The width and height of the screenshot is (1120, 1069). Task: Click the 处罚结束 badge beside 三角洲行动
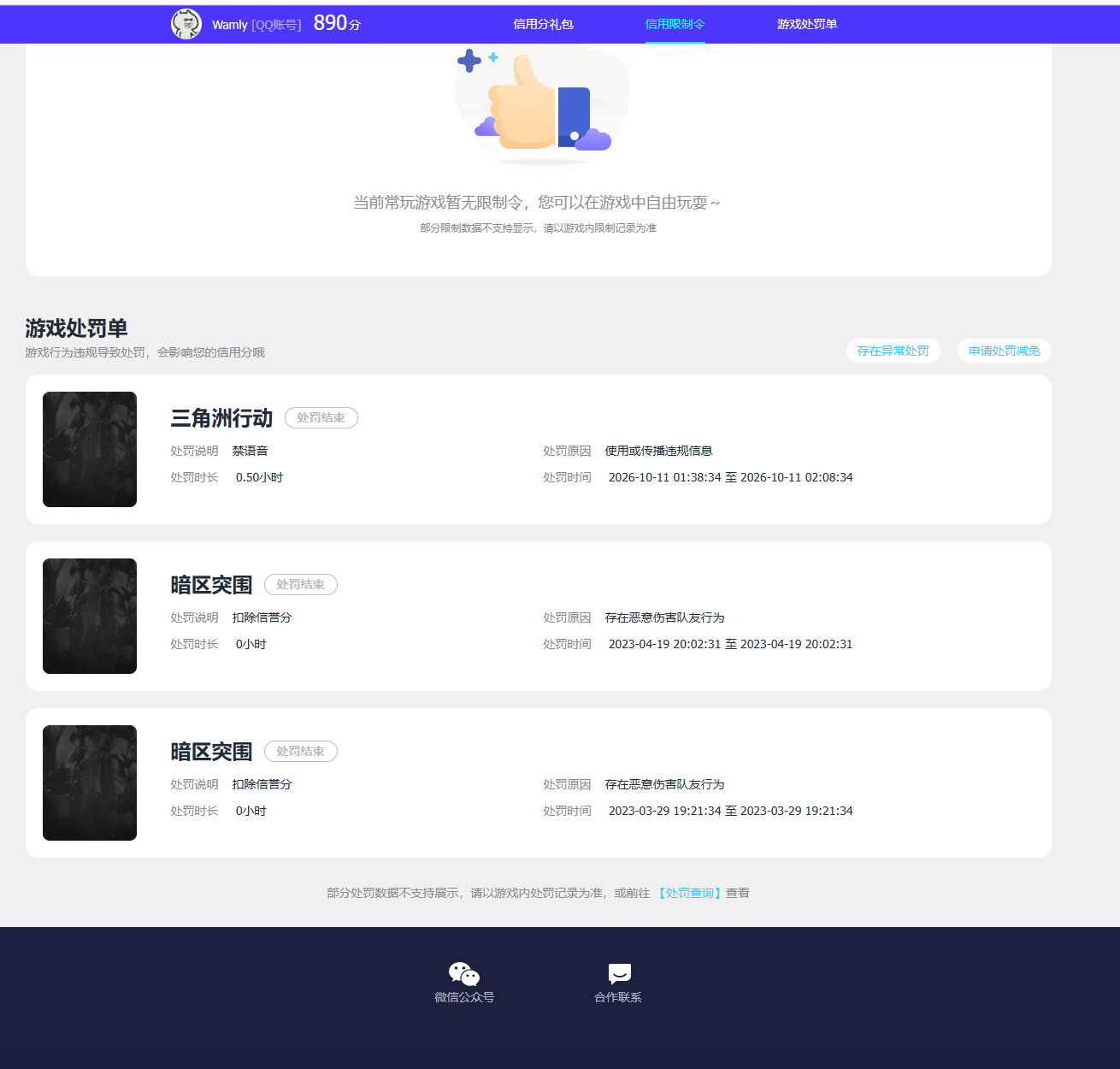[321, 417]
